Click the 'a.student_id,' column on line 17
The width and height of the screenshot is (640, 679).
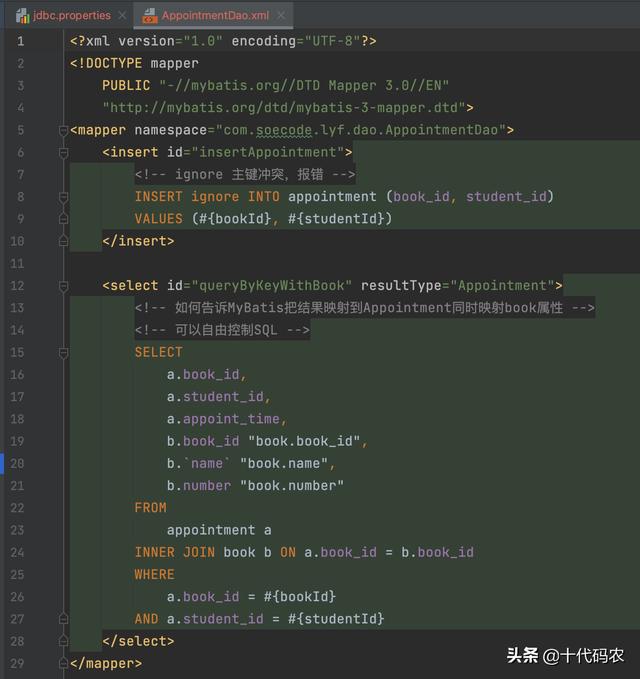[x=219, y=397]
